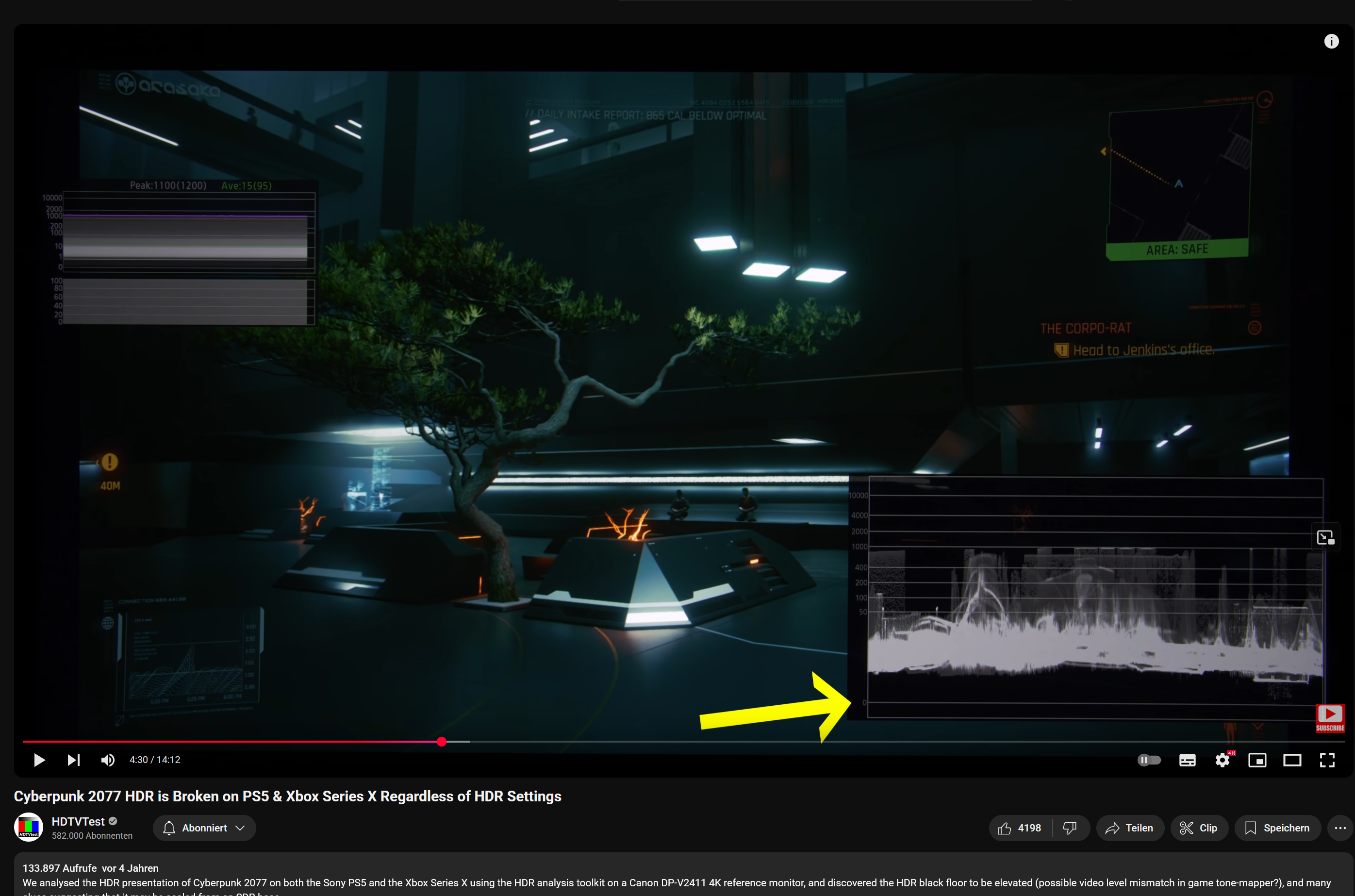This screenshot has width=1355, height=896.
Task: Save video with Speichern button
Action: (x=1277, y=828)
